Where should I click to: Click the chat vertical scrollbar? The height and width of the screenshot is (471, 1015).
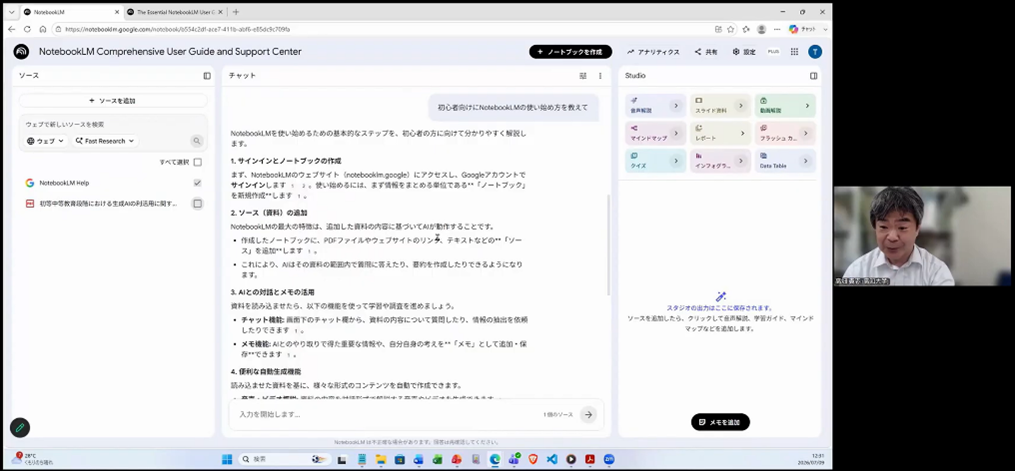[x=607, y=245]
